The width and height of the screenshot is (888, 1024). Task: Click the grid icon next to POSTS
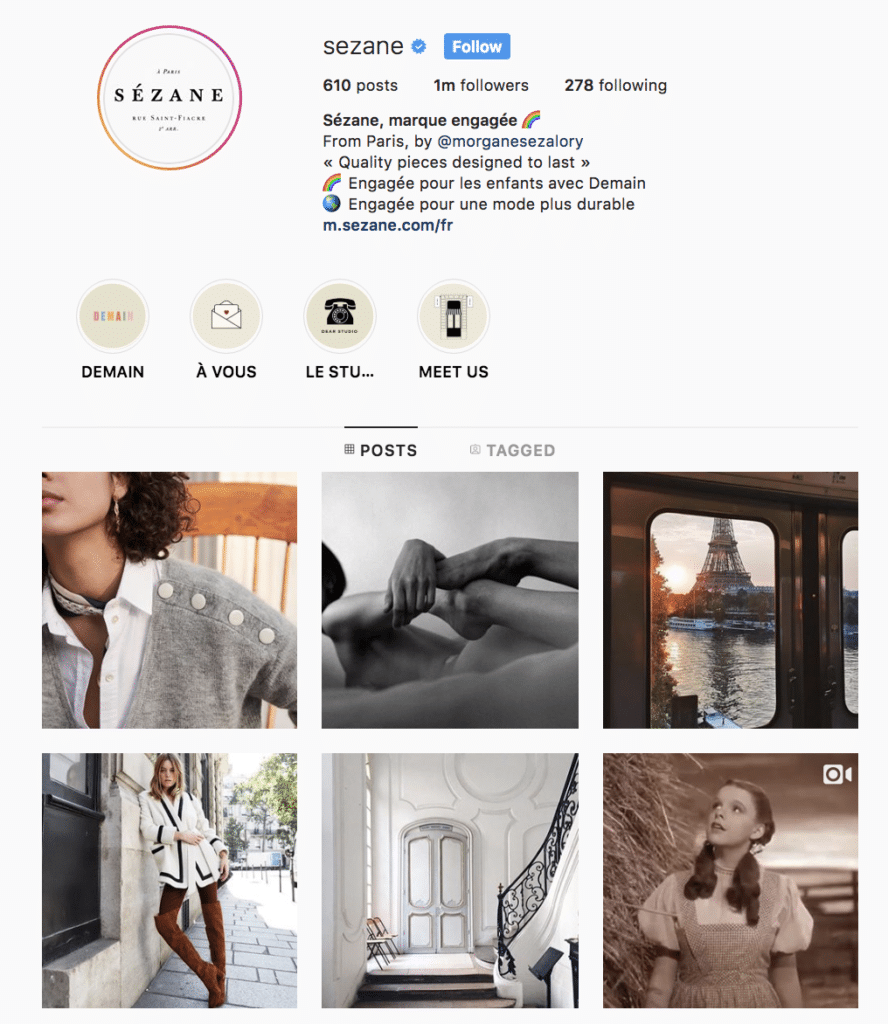(x=349, y=449)
